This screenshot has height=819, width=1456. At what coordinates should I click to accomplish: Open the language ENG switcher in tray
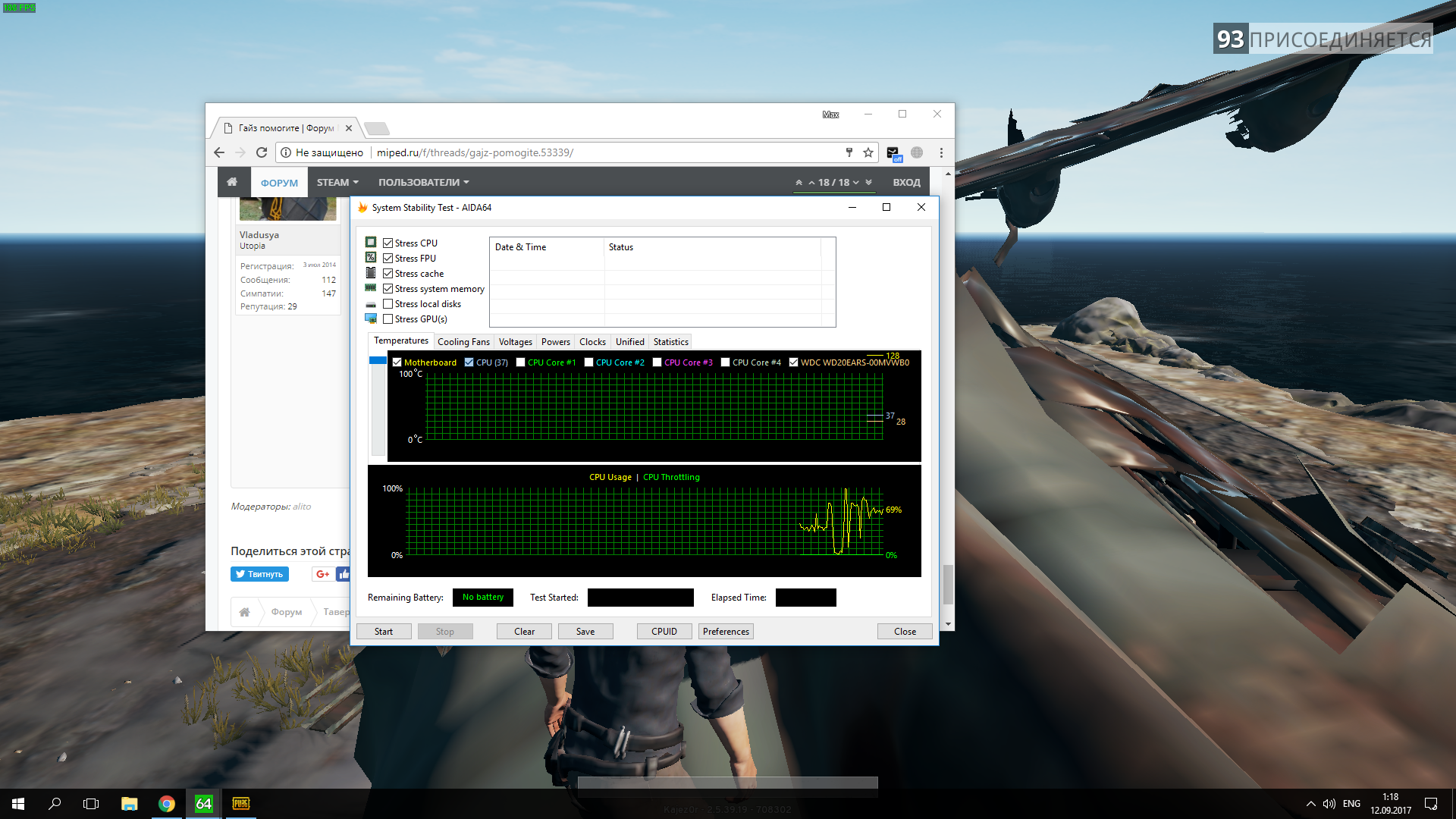(1351, 804)
